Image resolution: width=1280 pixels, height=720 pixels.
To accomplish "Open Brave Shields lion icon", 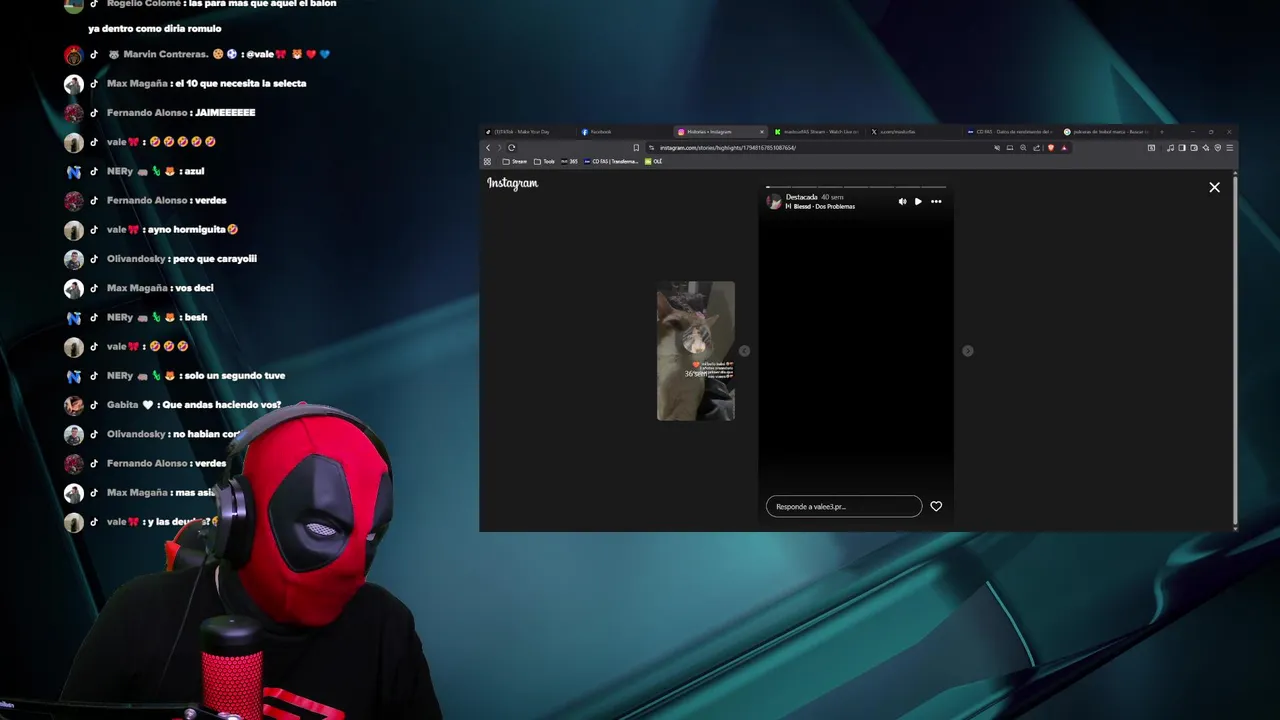I will pos(1051,148).
